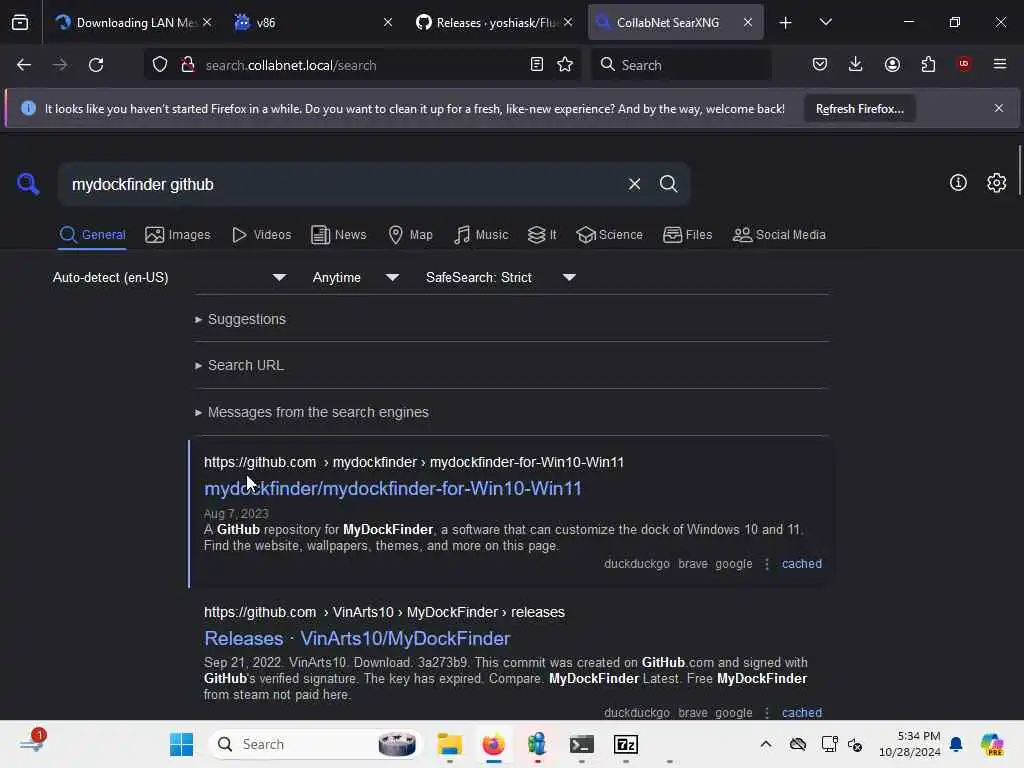This screenshot has height=768, width=1024.
Task: Click the SearXNG logo home icon
Action: tap(28, 184)
